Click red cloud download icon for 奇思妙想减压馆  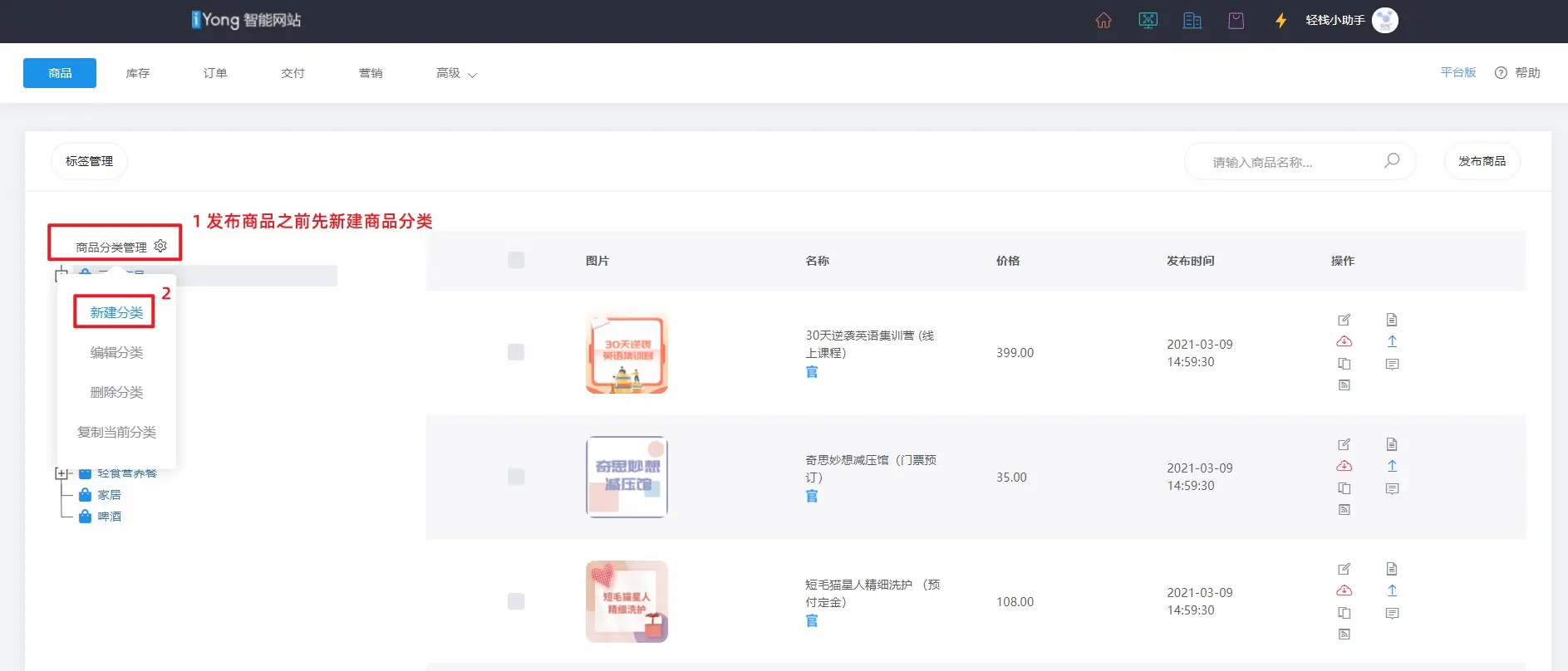pos(1344,466)
